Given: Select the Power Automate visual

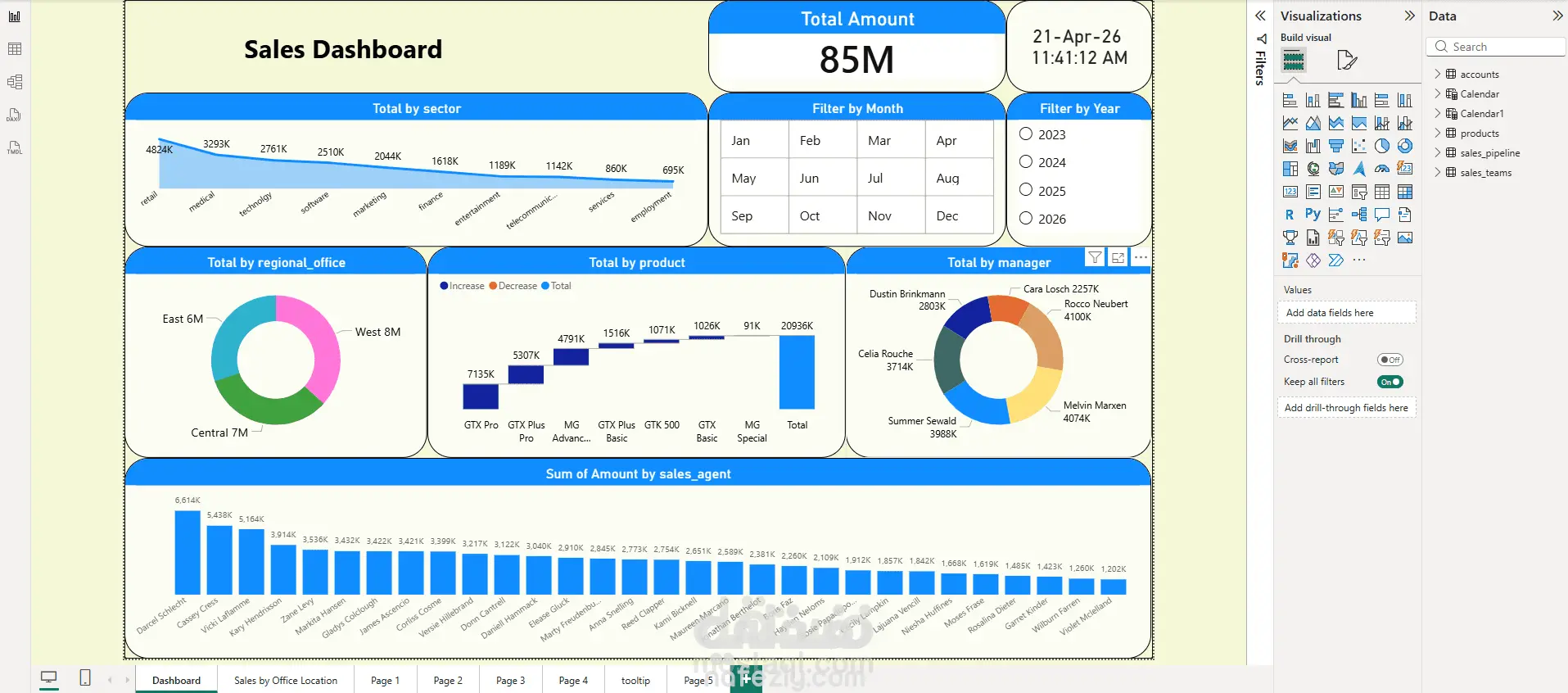Looking at the screenshot, I should [1335, 260].
